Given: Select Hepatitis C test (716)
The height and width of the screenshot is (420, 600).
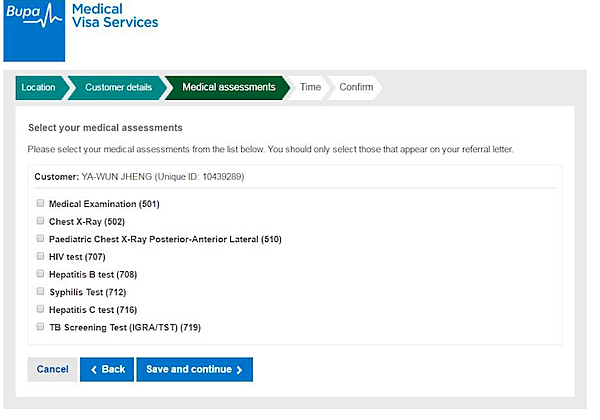Looking at the screenshot, I should (40, 309).
